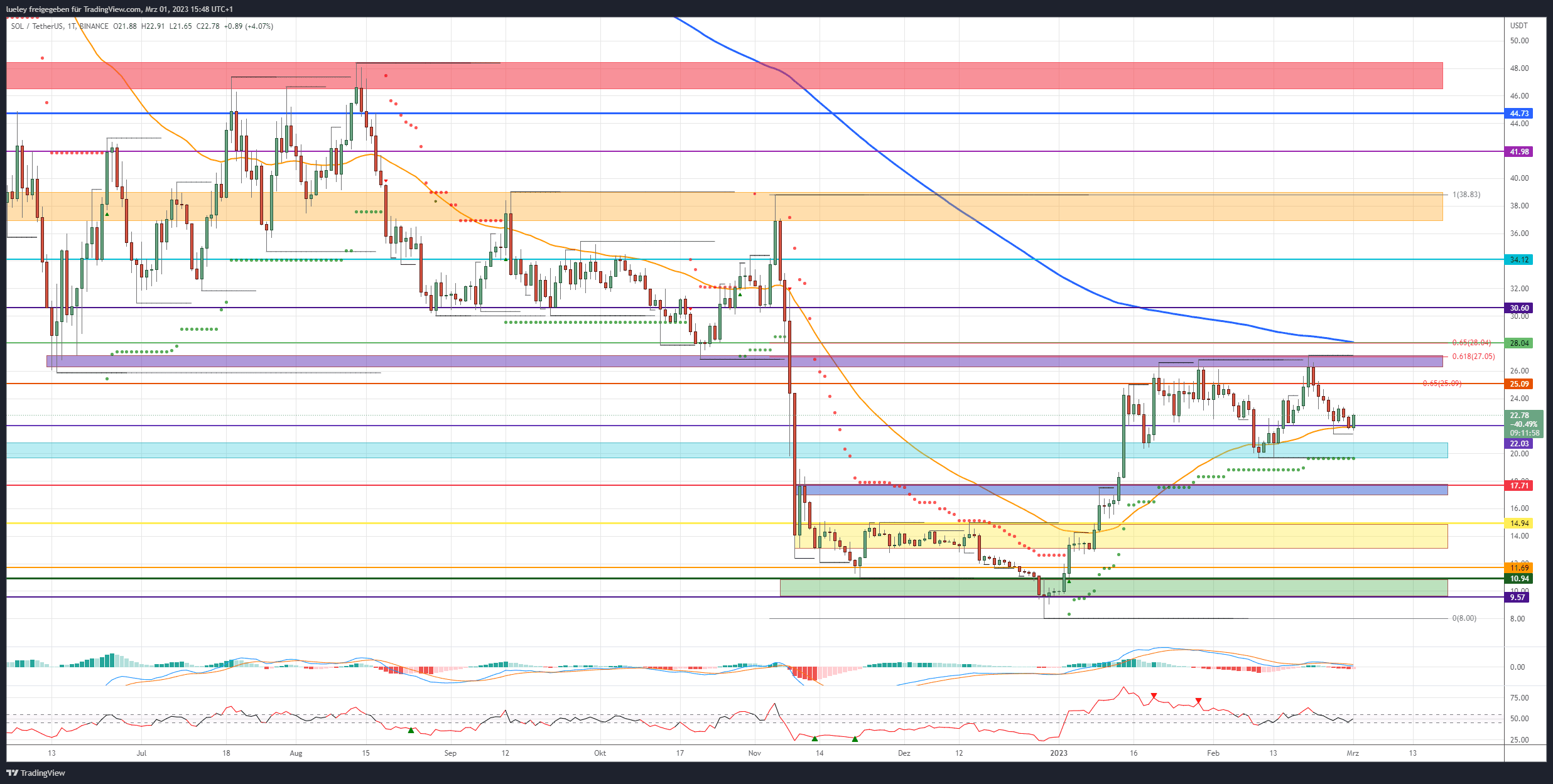Click the Jul label on the time axis

tap(141, 753)
